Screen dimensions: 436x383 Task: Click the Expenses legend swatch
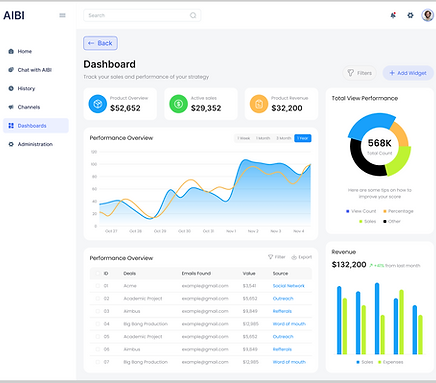click(379, 362)
